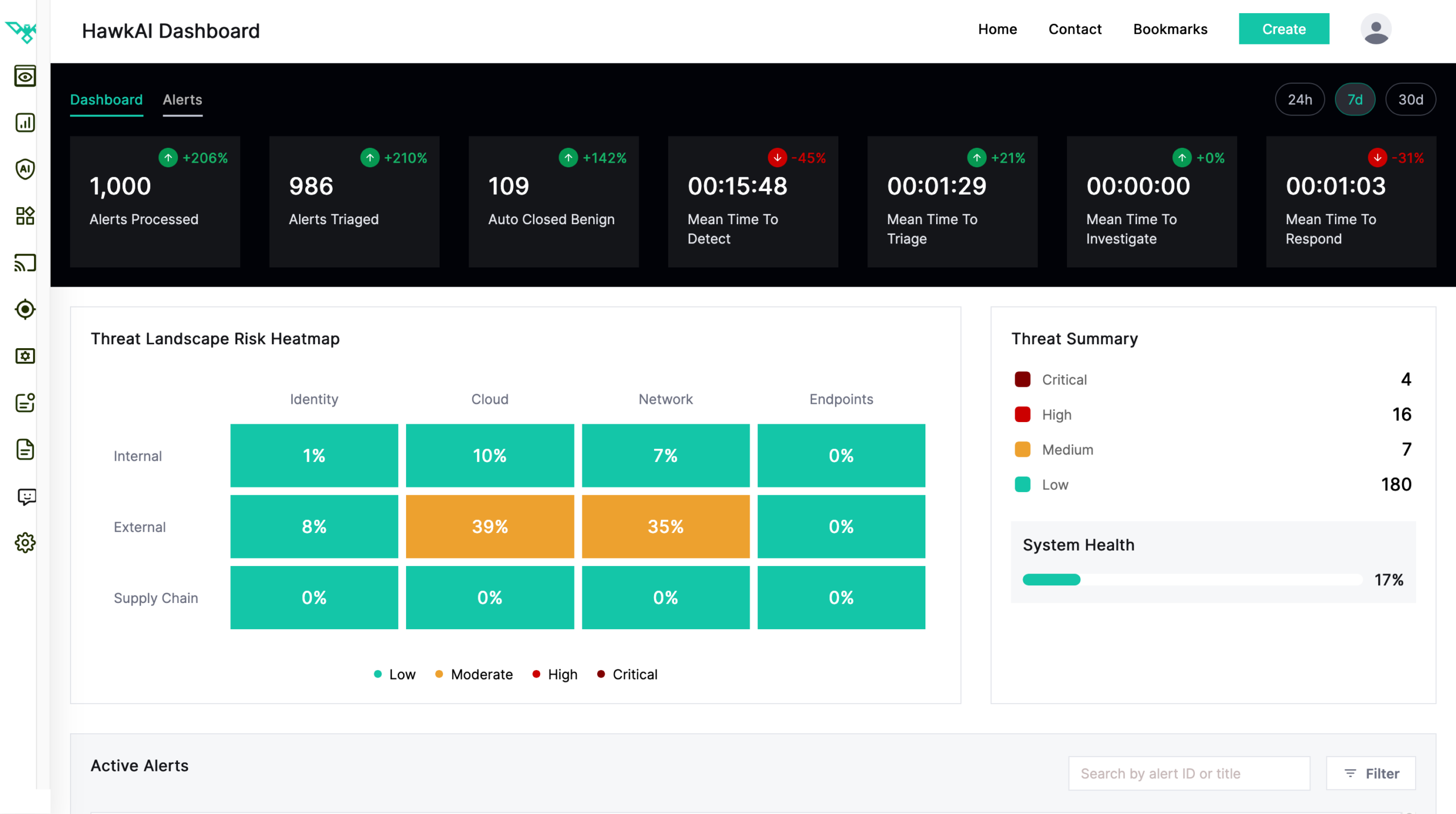Open the chatbot smiley message icon
Viewport: 1456px width, 814px height.
pos(26,497)
